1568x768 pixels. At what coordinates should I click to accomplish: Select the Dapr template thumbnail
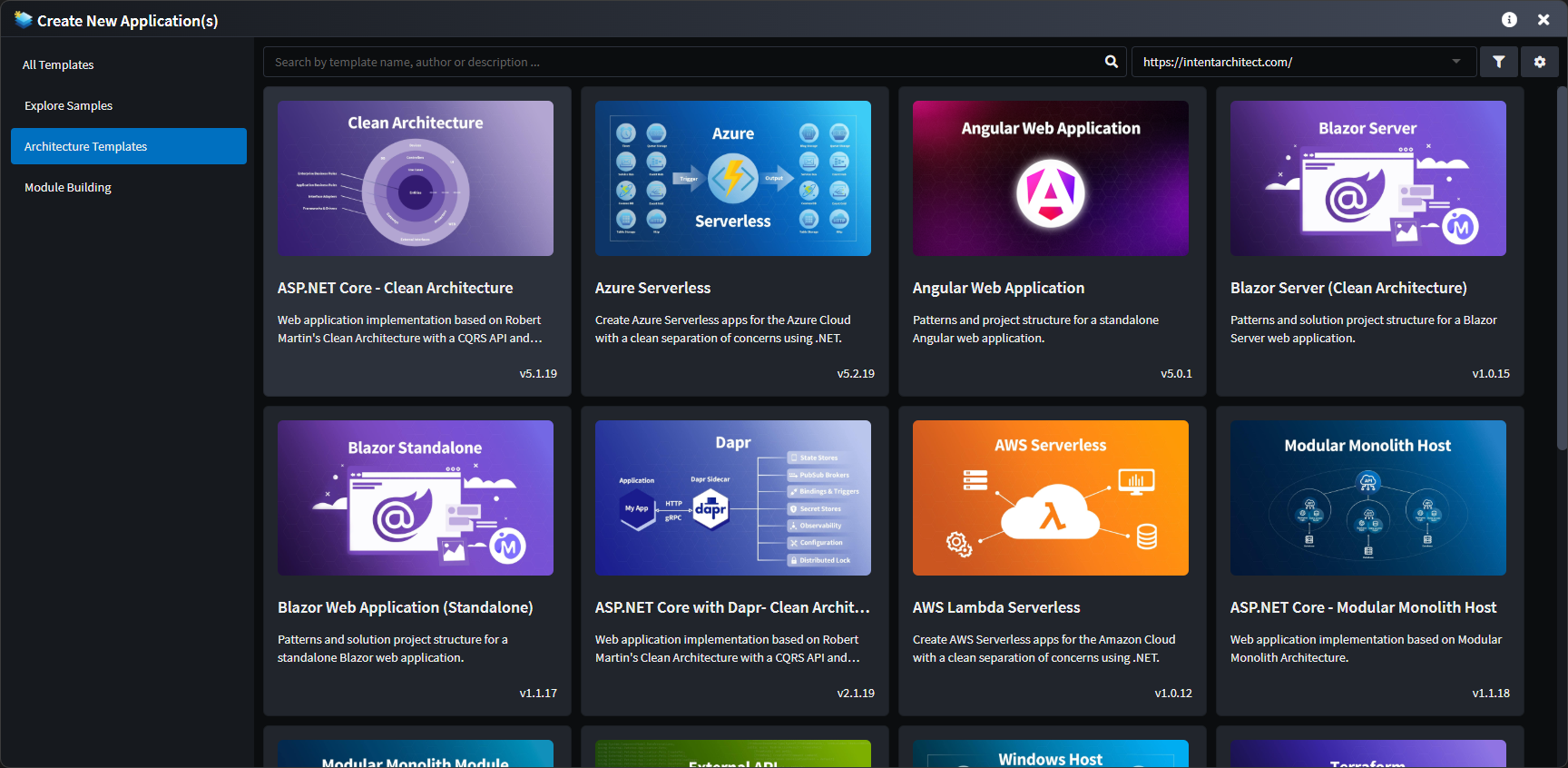pyautogui.click(x=733, y=497)
